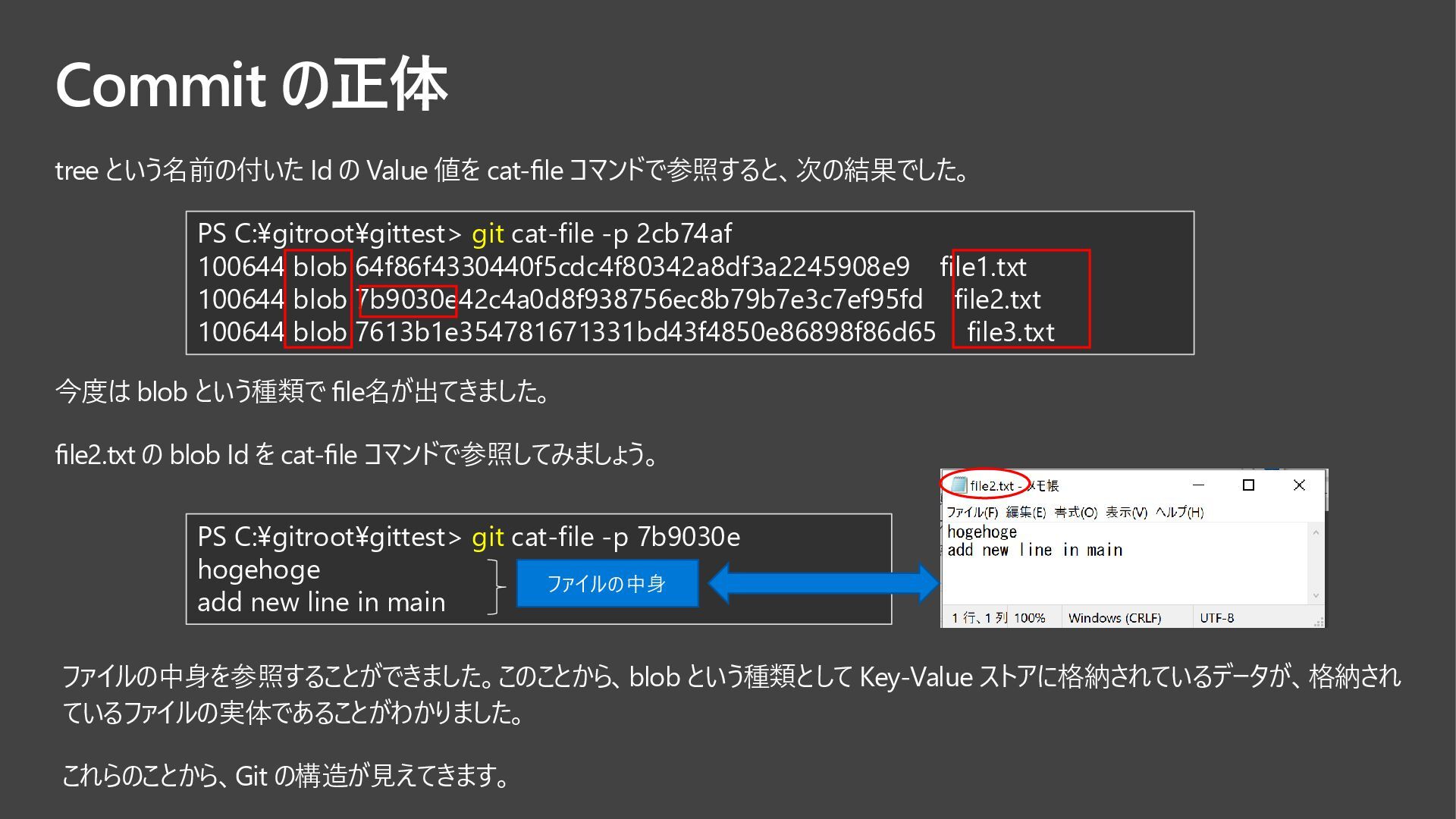Click the highlighted 7b9030e hash
Screen dimensions: 1456x819
click(407, 300)
